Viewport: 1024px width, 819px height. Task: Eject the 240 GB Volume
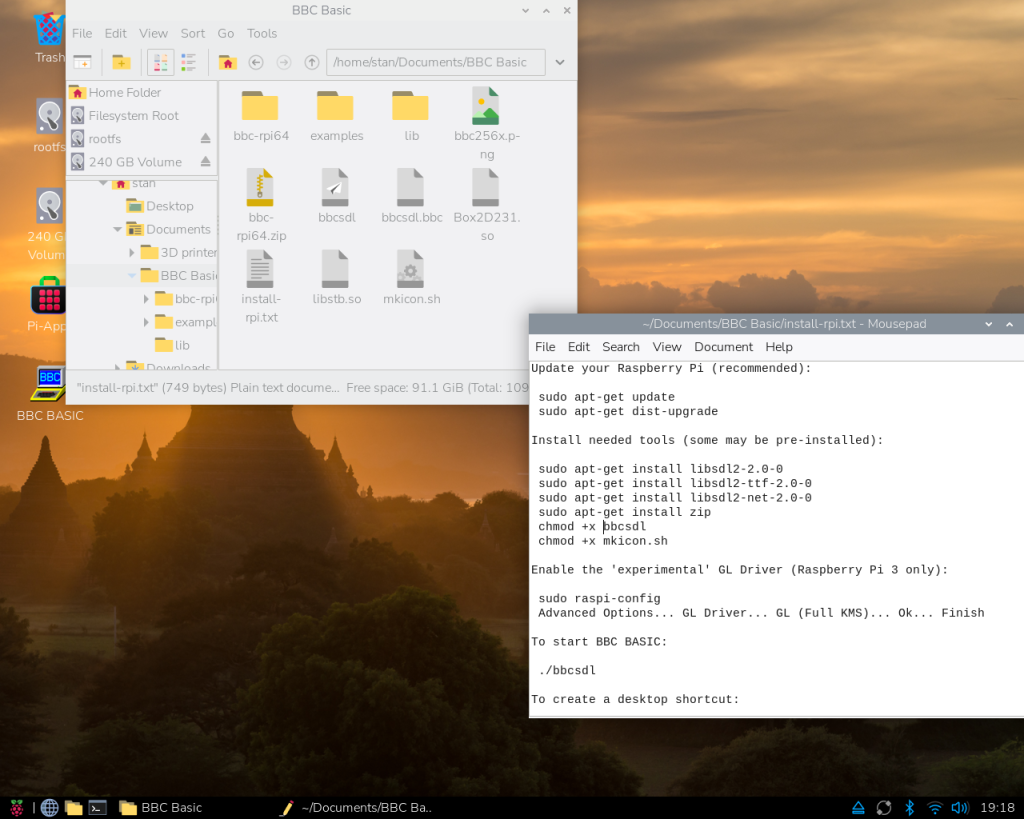coord(206,162)
